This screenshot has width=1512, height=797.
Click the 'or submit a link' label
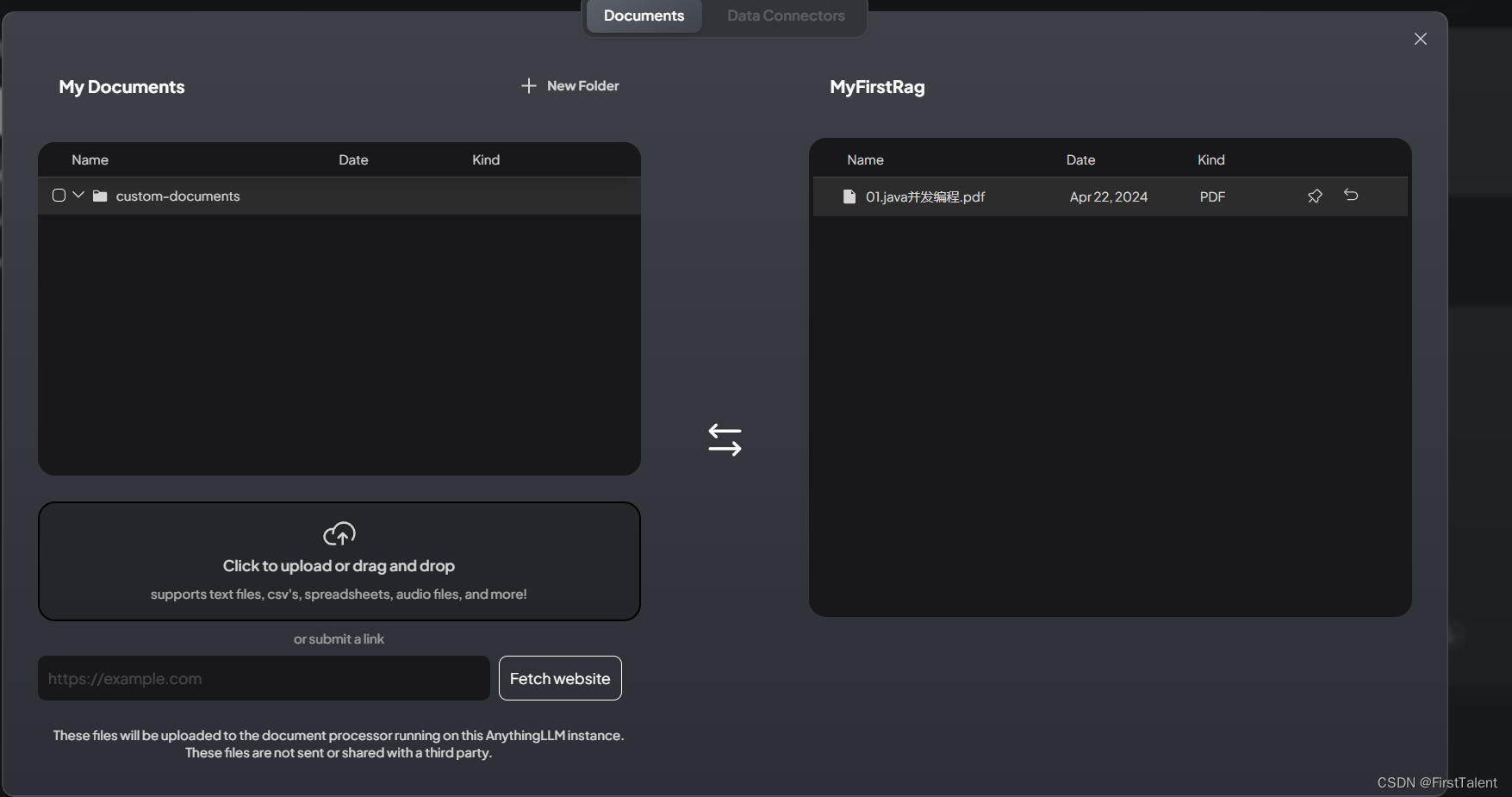339,639
